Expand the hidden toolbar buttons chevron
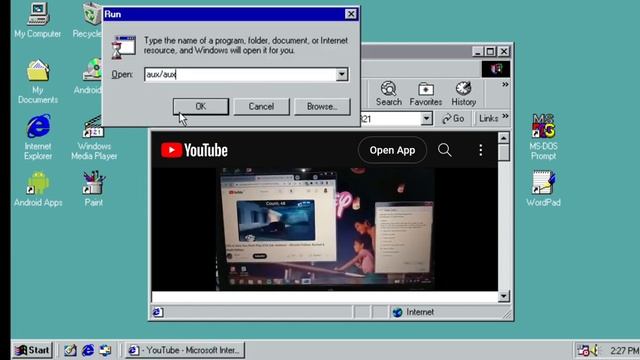 [505, 84]
